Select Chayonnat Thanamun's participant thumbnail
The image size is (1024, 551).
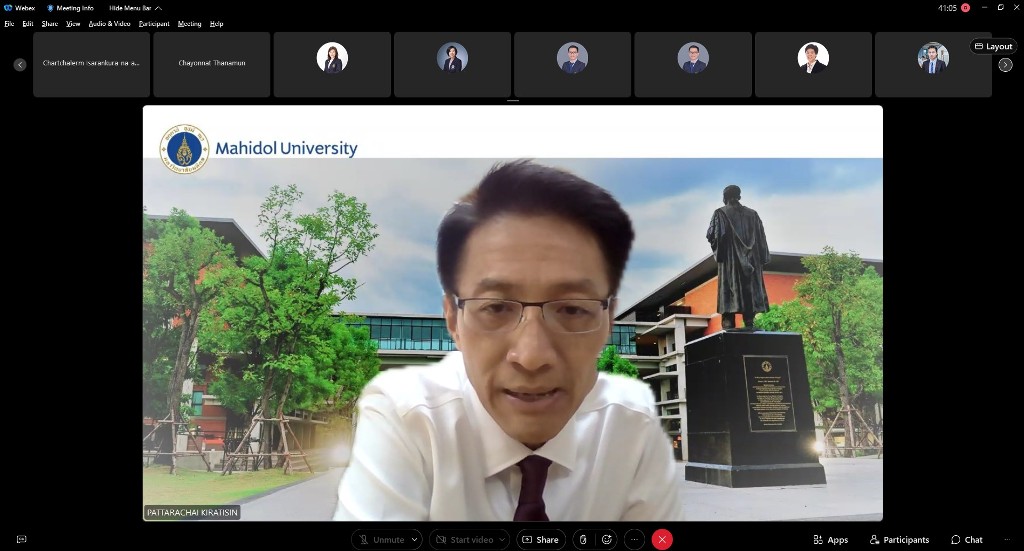(x=211, y=64)
